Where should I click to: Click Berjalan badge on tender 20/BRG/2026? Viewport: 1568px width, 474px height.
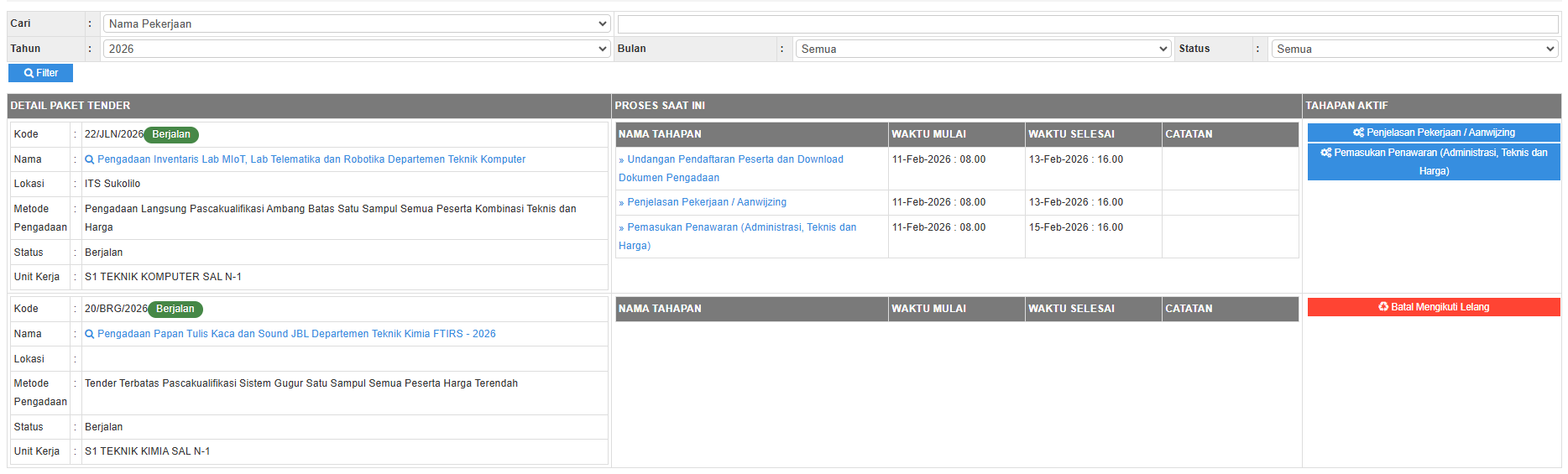point(175,309)
